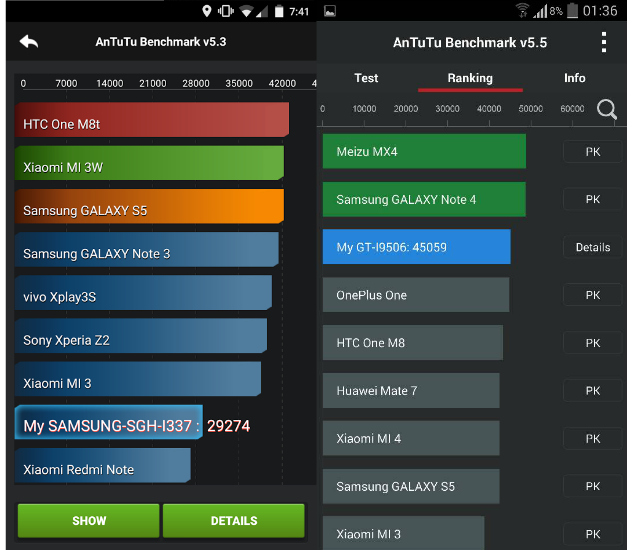
Task: Switch to the Test tab
Action: [366, 78]
